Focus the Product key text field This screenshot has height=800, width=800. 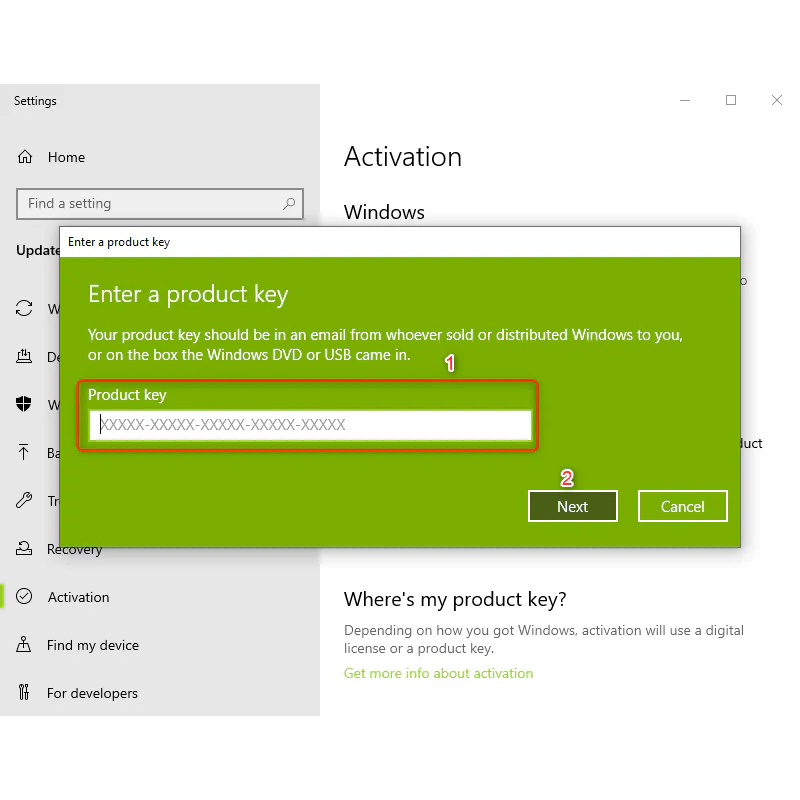point(310,425)
